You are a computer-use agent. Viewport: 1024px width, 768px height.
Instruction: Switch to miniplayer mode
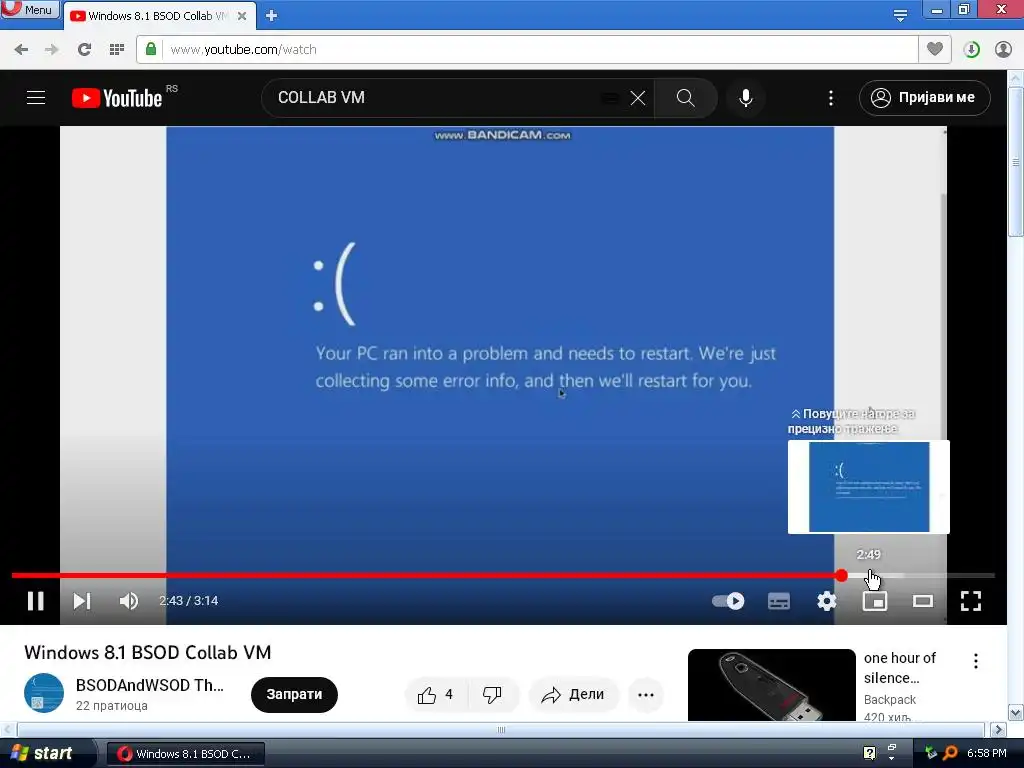tap(874, 601)
